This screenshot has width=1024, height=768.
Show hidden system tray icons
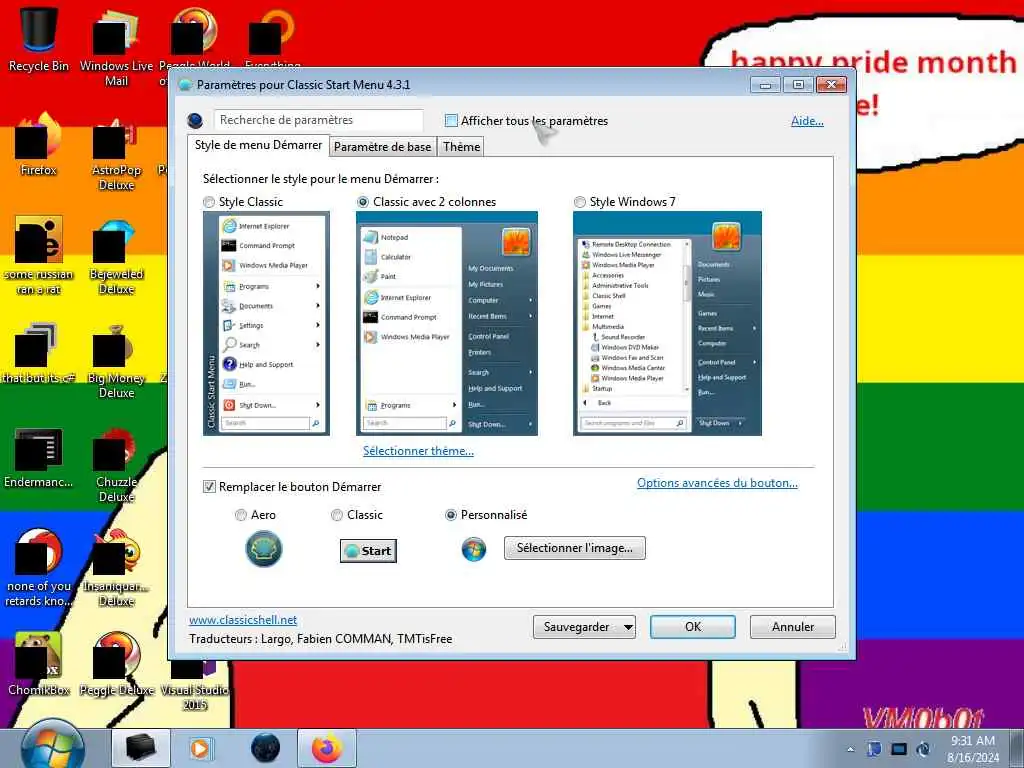pos(850,750)
